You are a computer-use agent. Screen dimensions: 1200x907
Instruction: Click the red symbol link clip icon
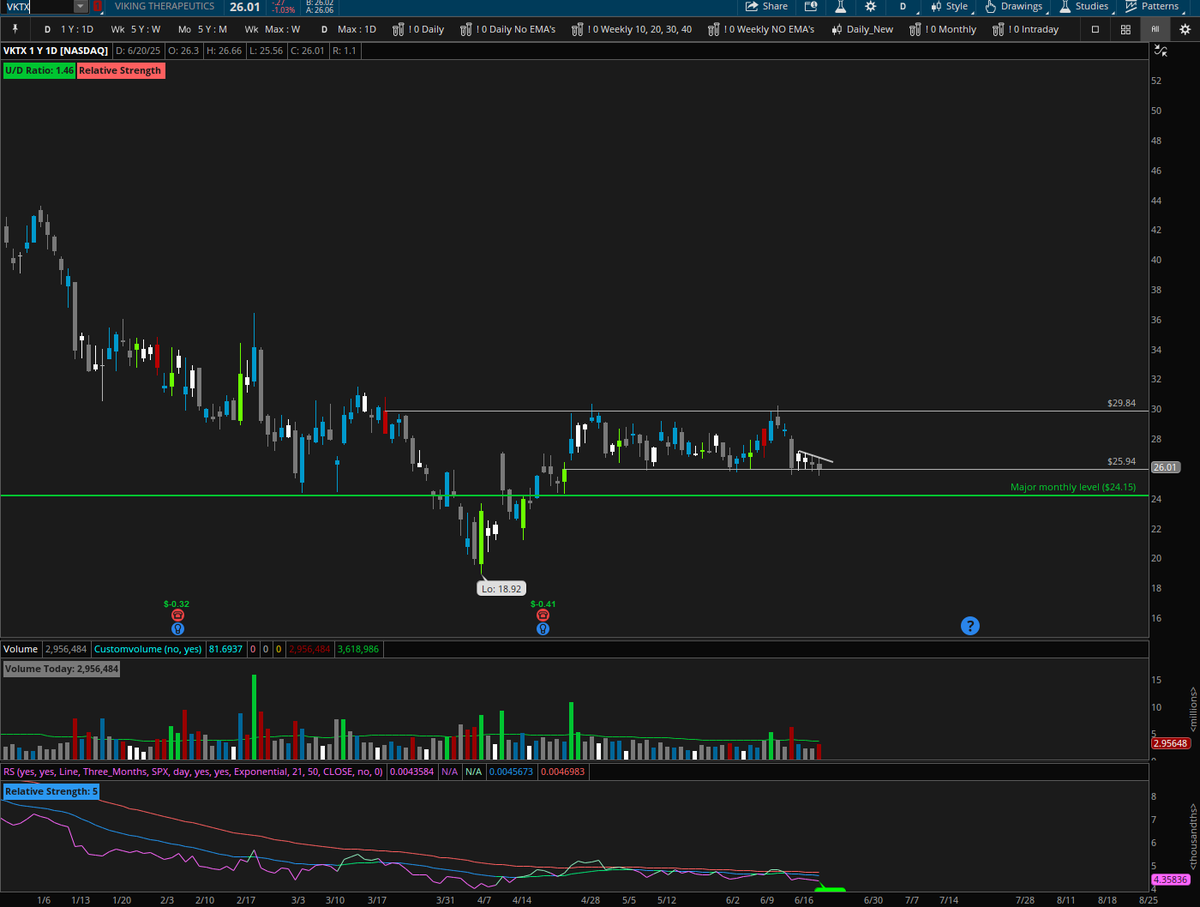click(x=97, y=6)
